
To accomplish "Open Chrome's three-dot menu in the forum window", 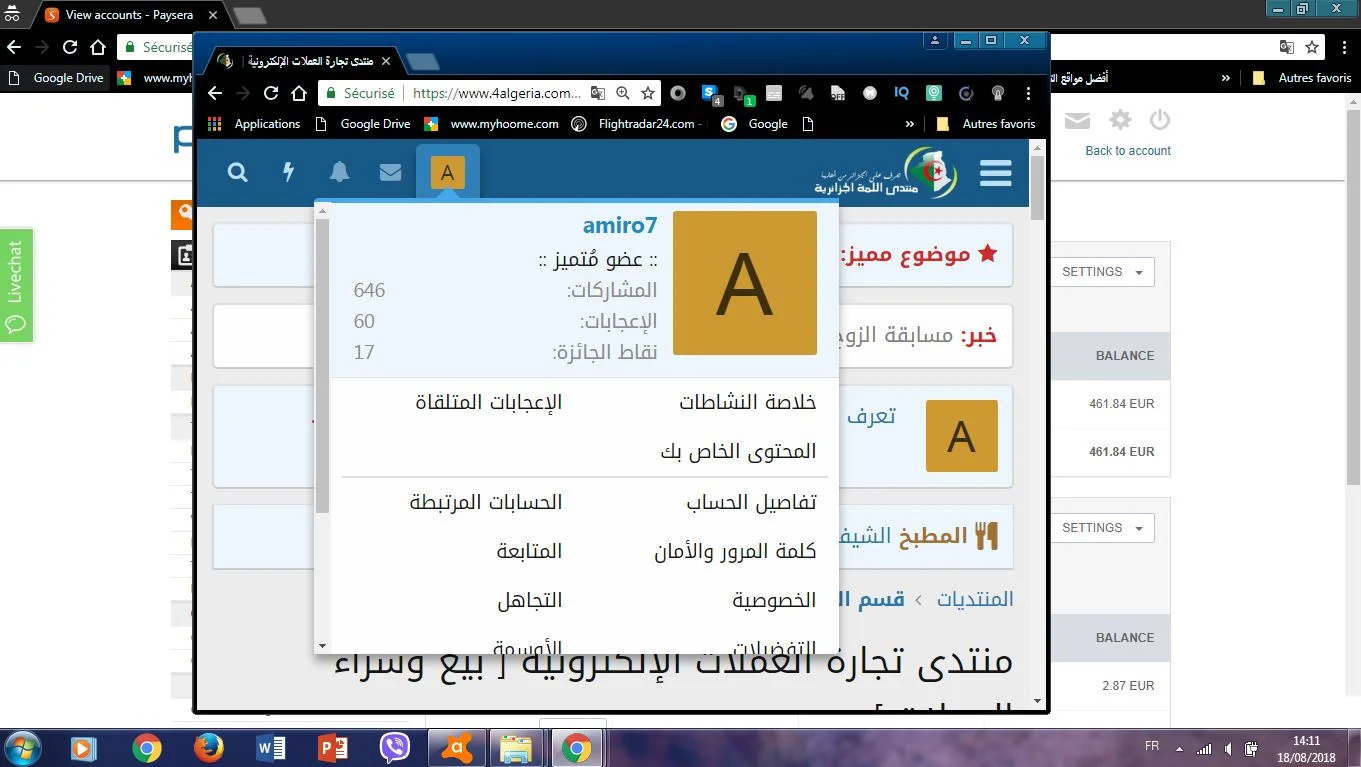I will tap(1029, 93).
